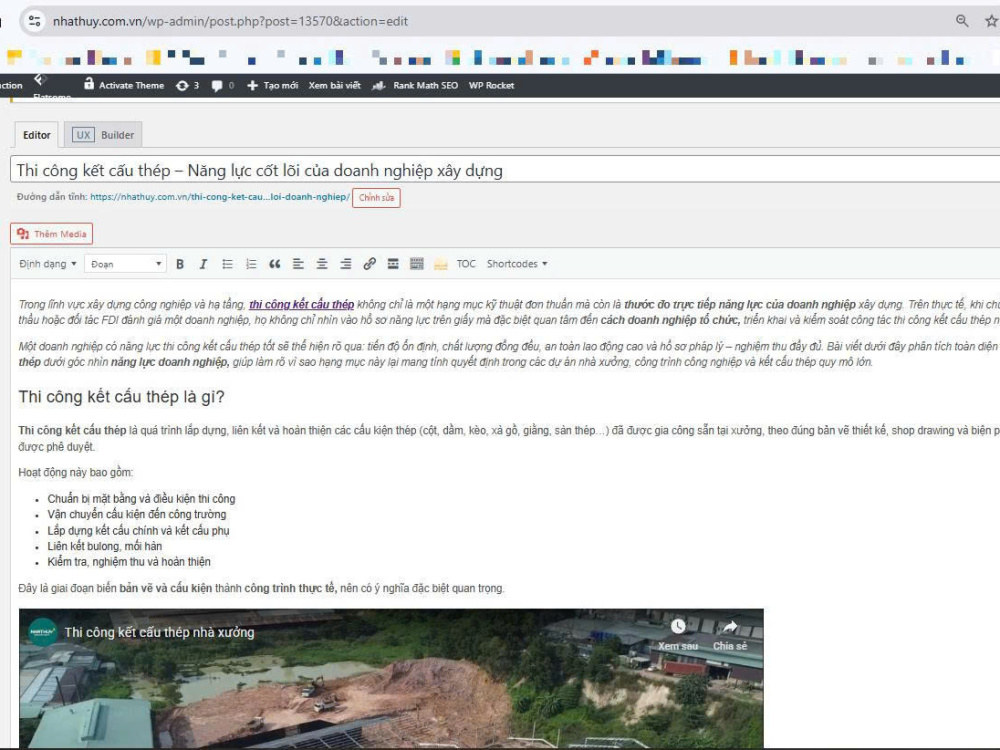Open the Định dạng formats dropdown
Screen dimensions: 1000x750
48,264
